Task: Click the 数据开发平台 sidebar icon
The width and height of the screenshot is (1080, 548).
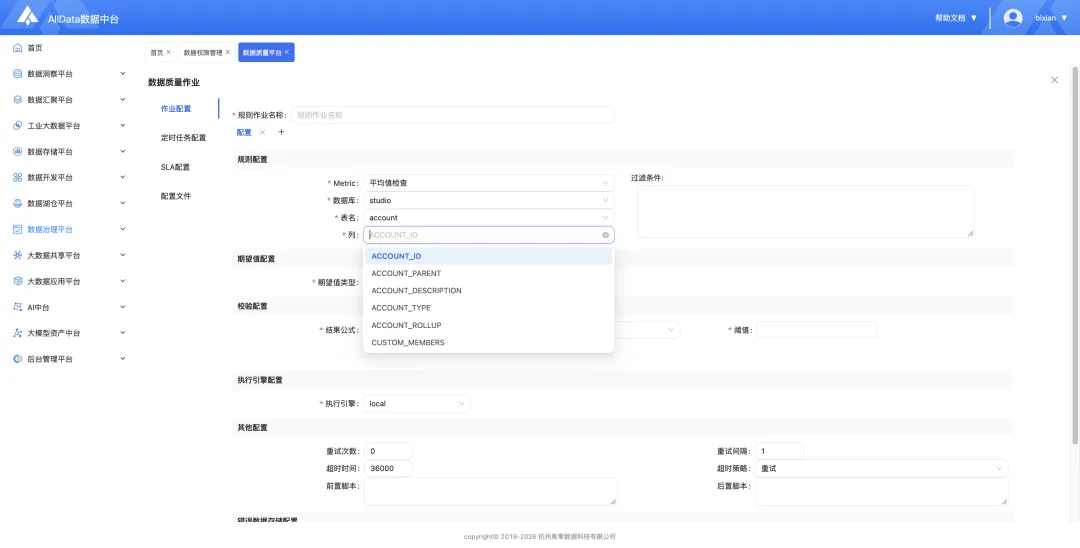Action: click(x=18, y=178)
